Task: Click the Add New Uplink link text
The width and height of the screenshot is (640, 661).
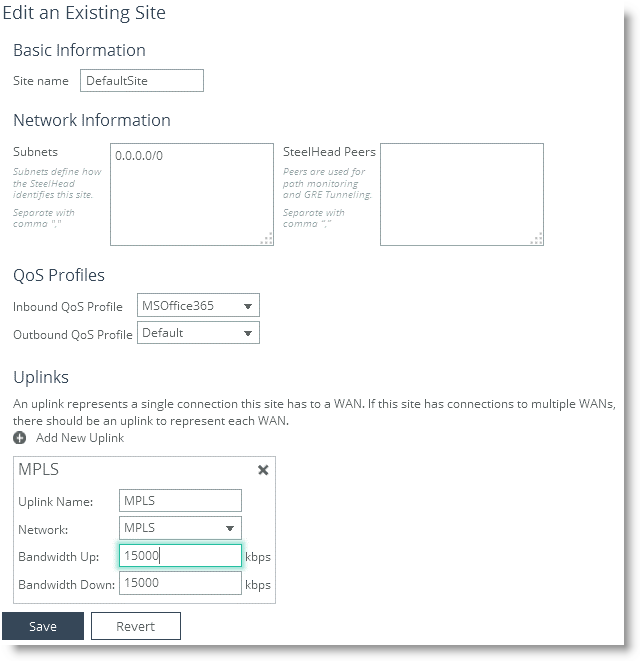Action: 80,438
